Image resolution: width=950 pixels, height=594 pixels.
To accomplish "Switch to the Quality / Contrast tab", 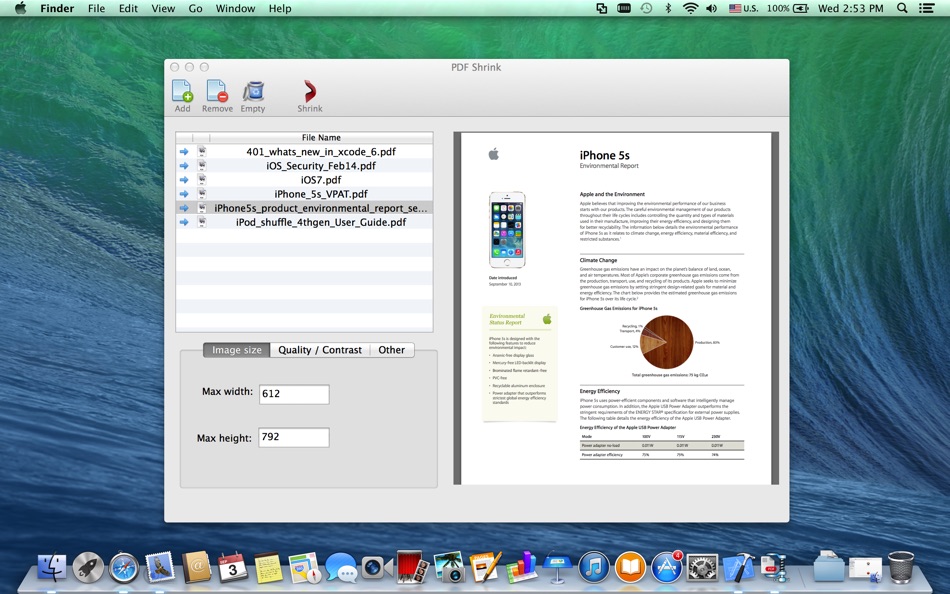I will 320,350.
